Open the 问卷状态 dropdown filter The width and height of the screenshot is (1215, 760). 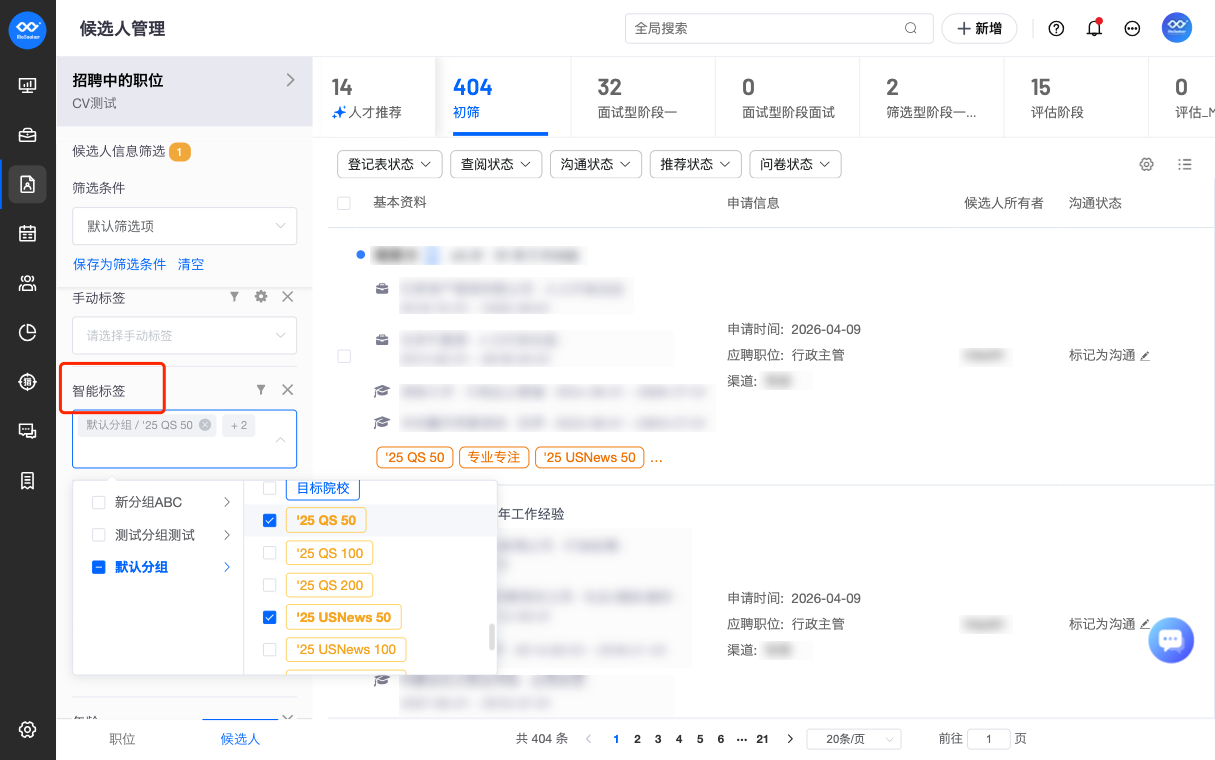(x=796, y=164)
